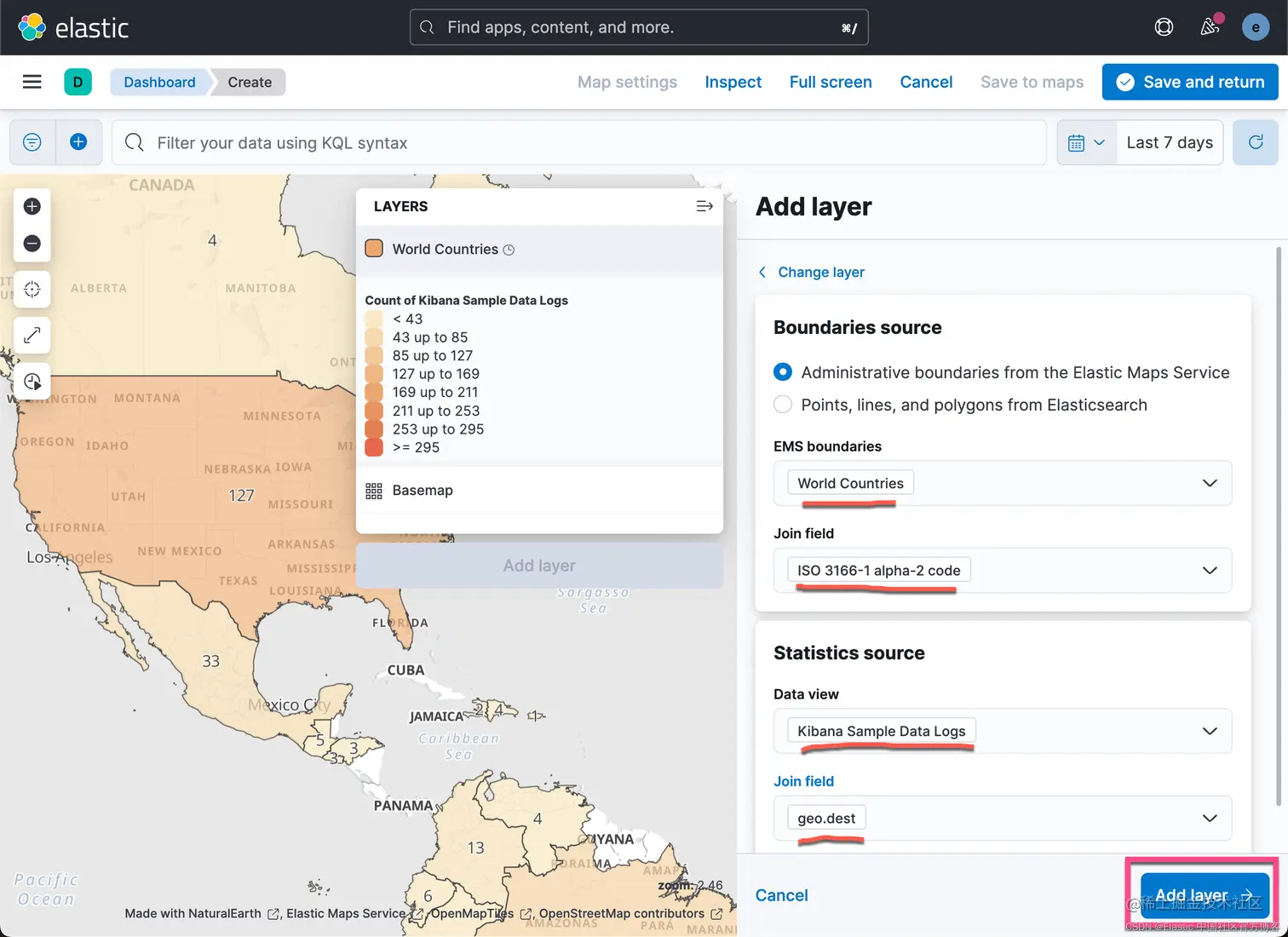Open the date quick menu calendar dropdown
Image resolution: width=1288 pixels, height=937 pixels.
pyautogui.click(x=1087, y=142)
